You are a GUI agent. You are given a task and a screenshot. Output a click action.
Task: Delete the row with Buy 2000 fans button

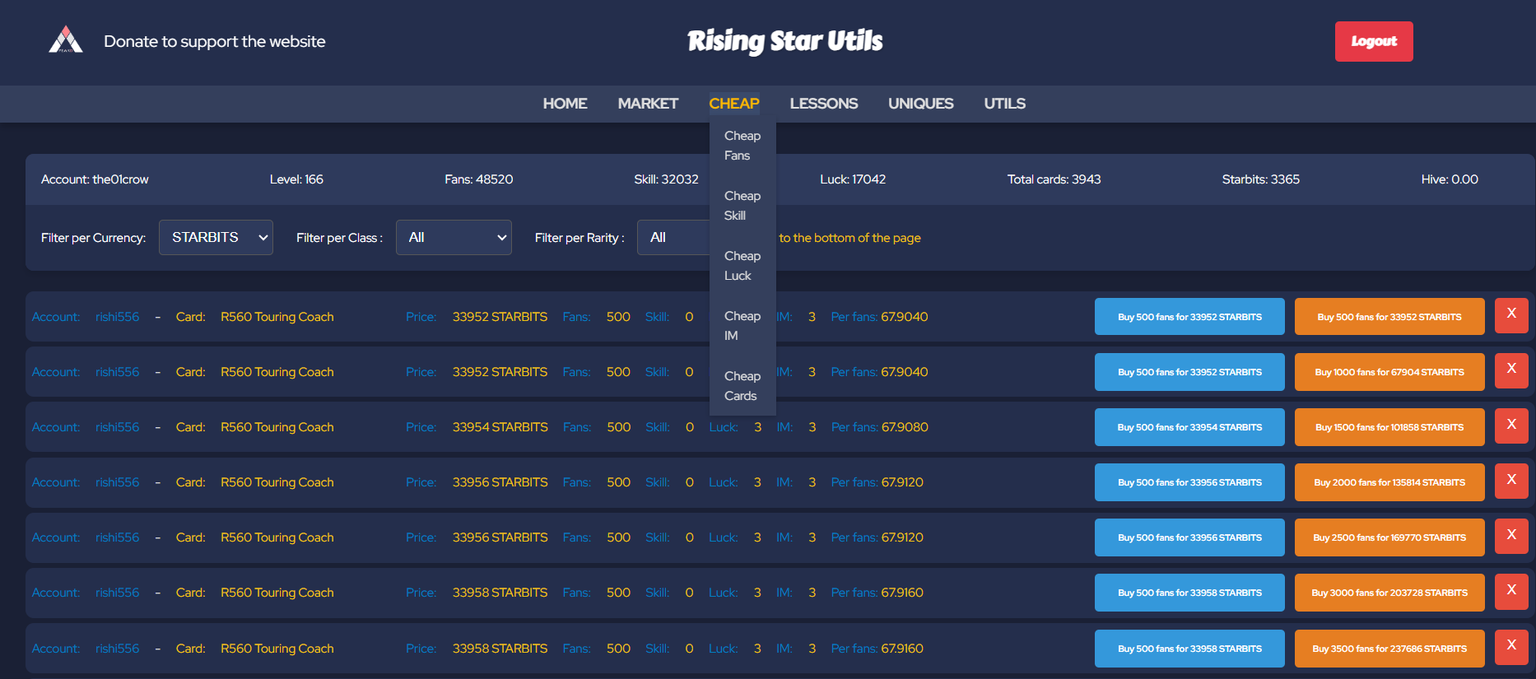pos(1511,480)
